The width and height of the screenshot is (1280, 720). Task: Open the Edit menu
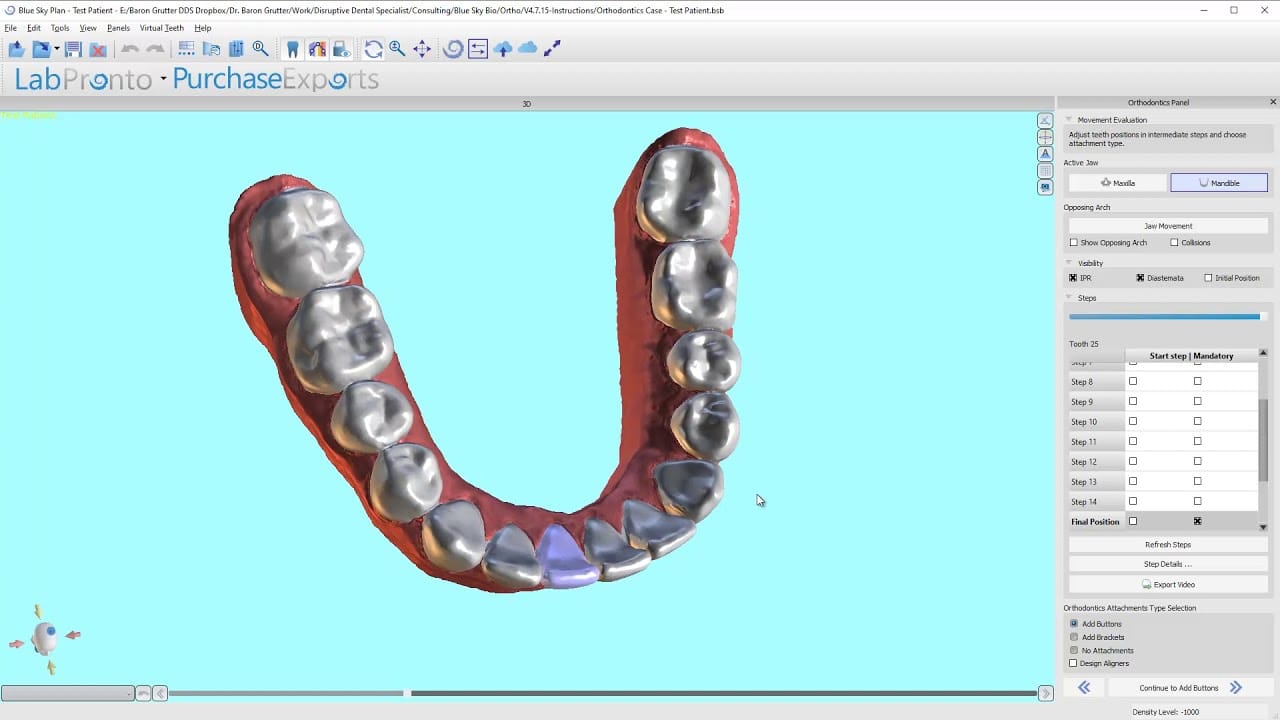click(x=34, y=28)
